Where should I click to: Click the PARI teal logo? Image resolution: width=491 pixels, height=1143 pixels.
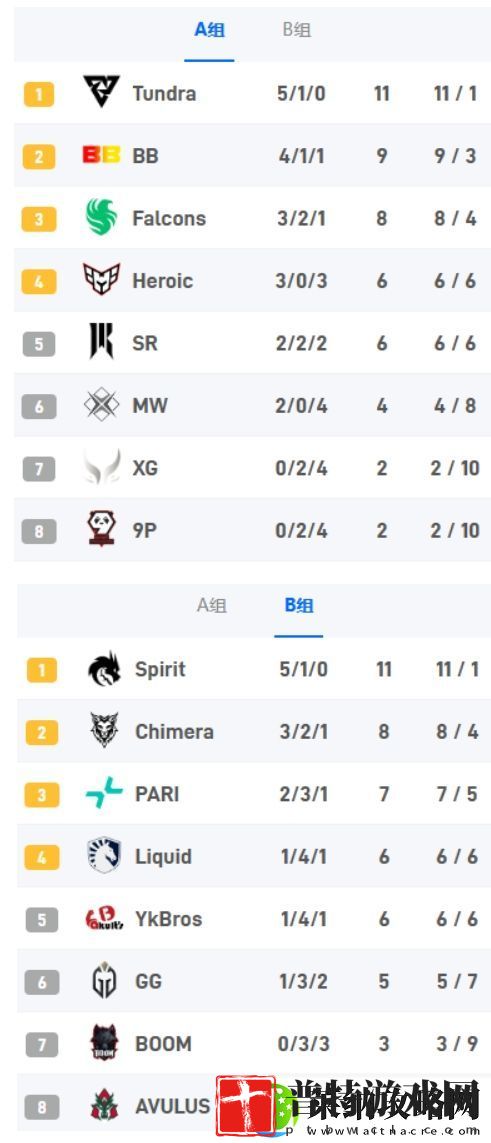(x=104, y=794)
